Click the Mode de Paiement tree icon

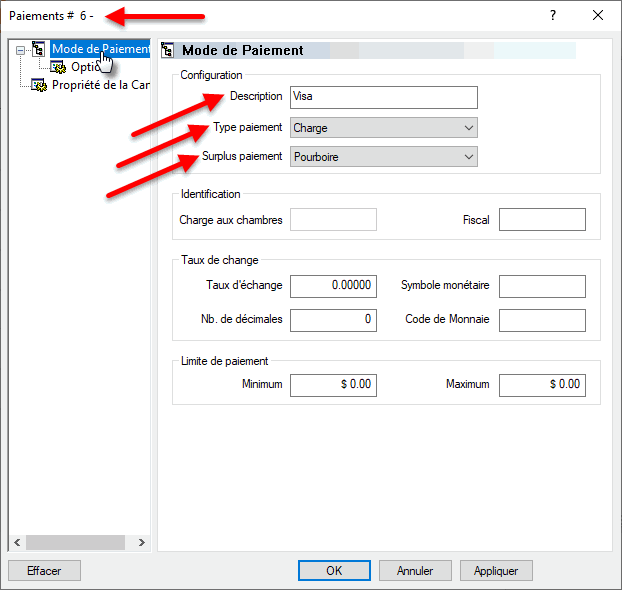click(39, 49)
